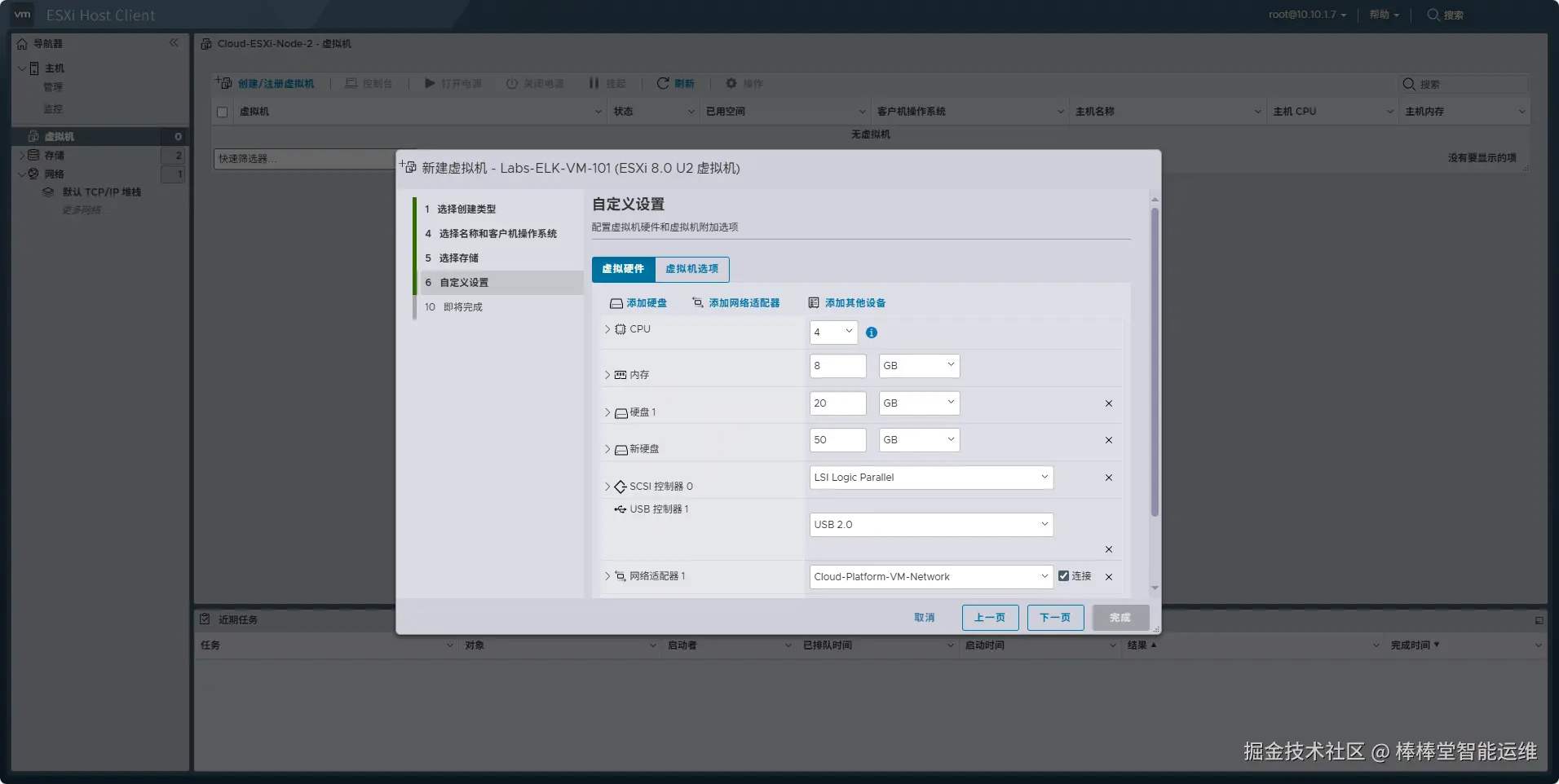The height and width of the screenshot is (784, 1559).
Task: Click 更多网络... link in navigator
Action: [x=84, y=210]
